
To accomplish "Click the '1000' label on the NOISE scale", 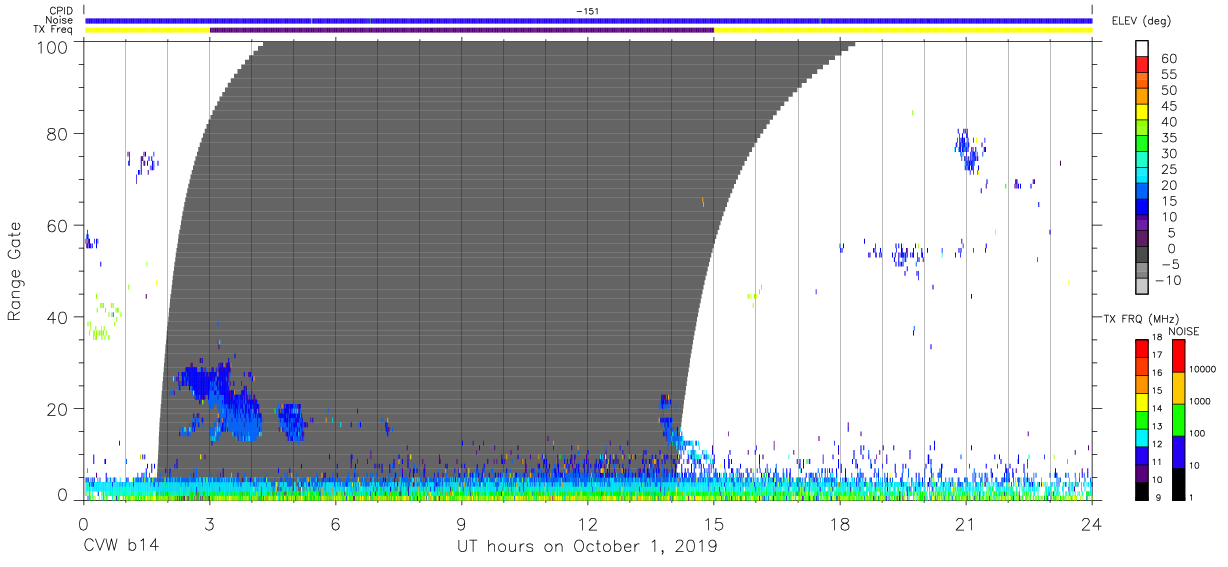I will click(x=1200, y=402).
